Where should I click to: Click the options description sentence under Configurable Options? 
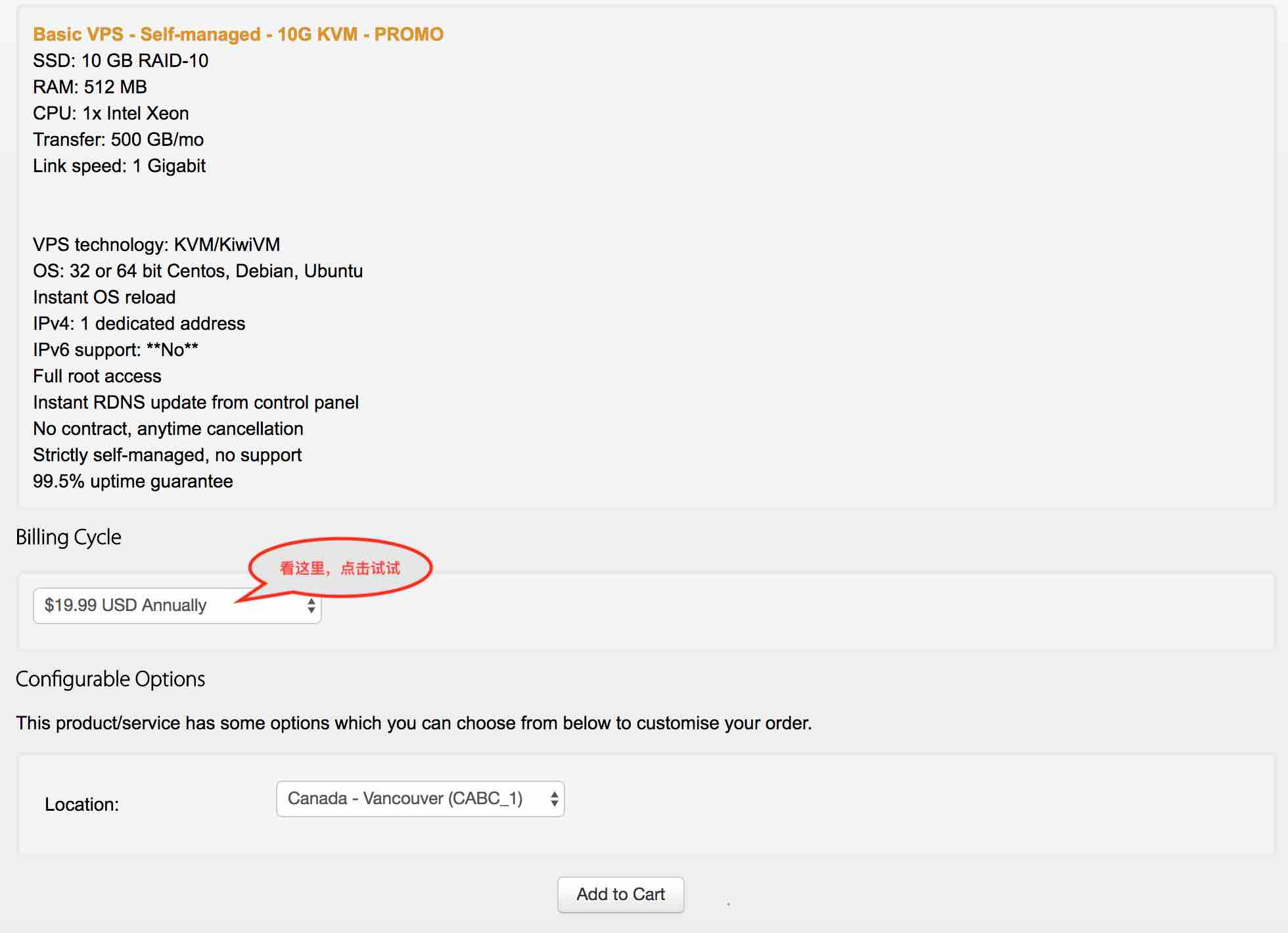(414, 723)
